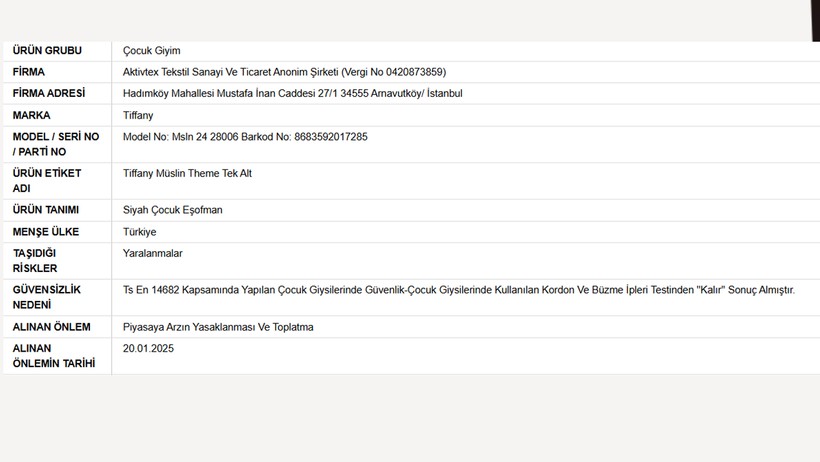Select the Tiffany Müslin Theme Tek Alt text
The height and width of the screenshot is (462, 820).
pyautogui.click(x=187, y=174)
